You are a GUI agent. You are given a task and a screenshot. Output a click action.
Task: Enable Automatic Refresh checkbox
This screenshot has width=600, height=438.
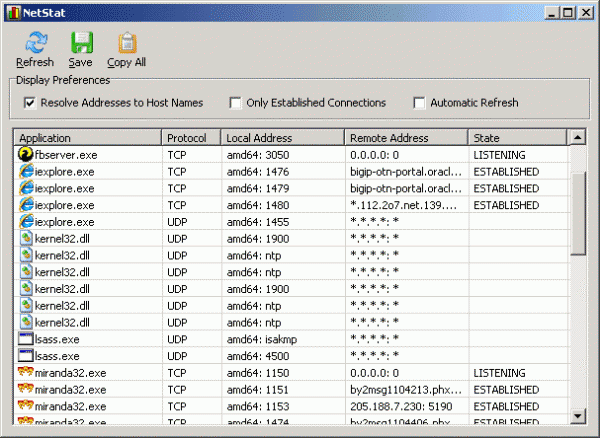click(419, 103)
